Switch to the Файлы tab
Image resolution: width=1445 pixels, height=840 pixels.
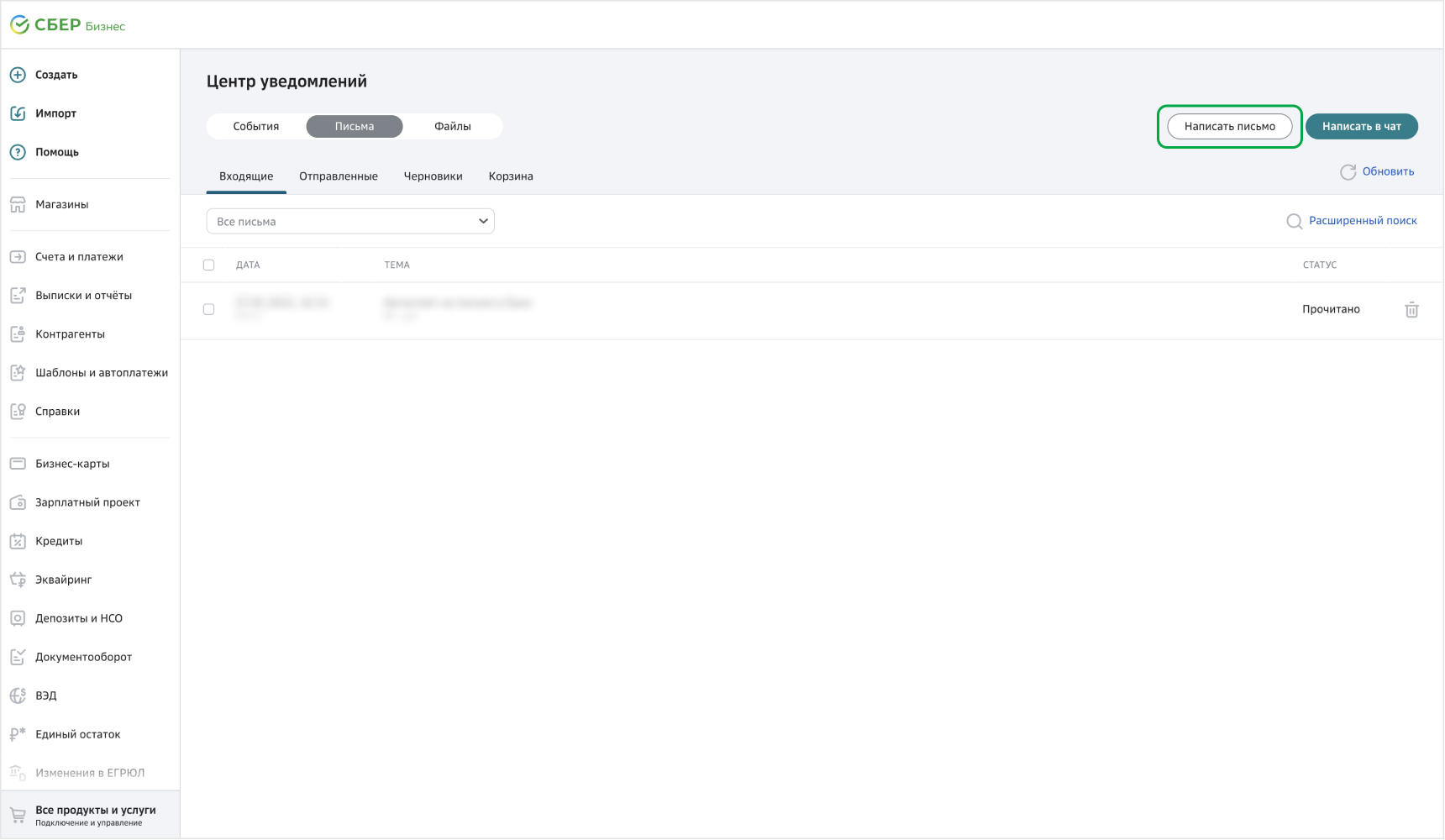pos(453,127)
